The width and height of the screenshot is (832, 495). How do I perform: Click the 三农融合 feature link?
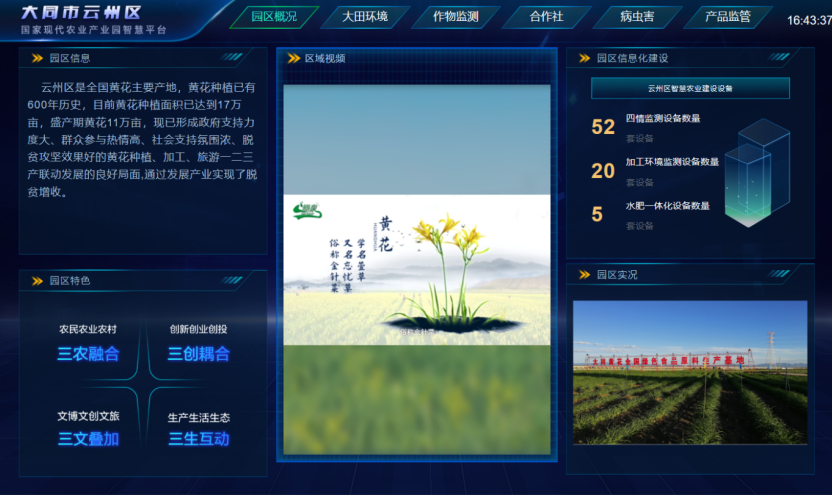(x=88, y=353)
